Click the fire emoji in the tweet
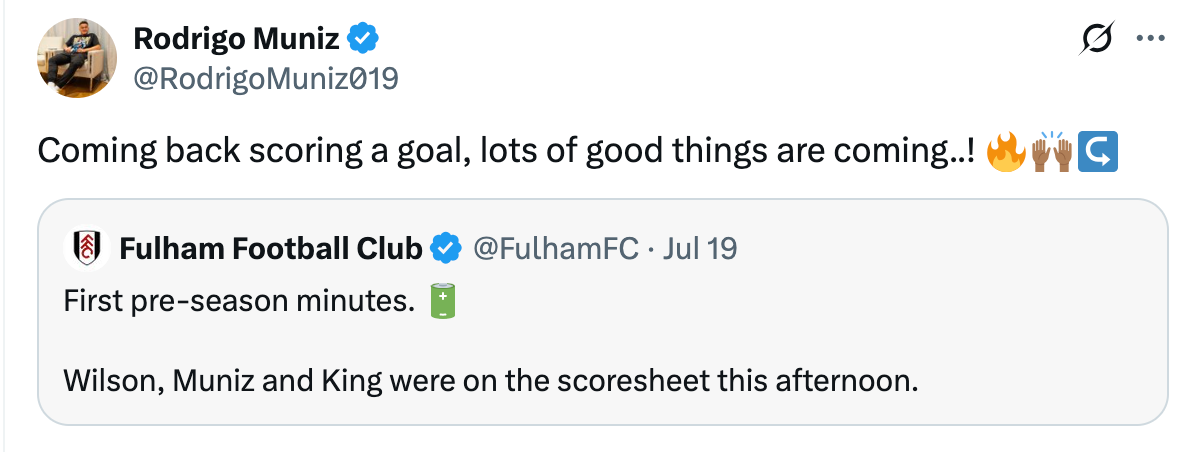This screenshot has width=1192, height=452. click(x=1005, y=152)
